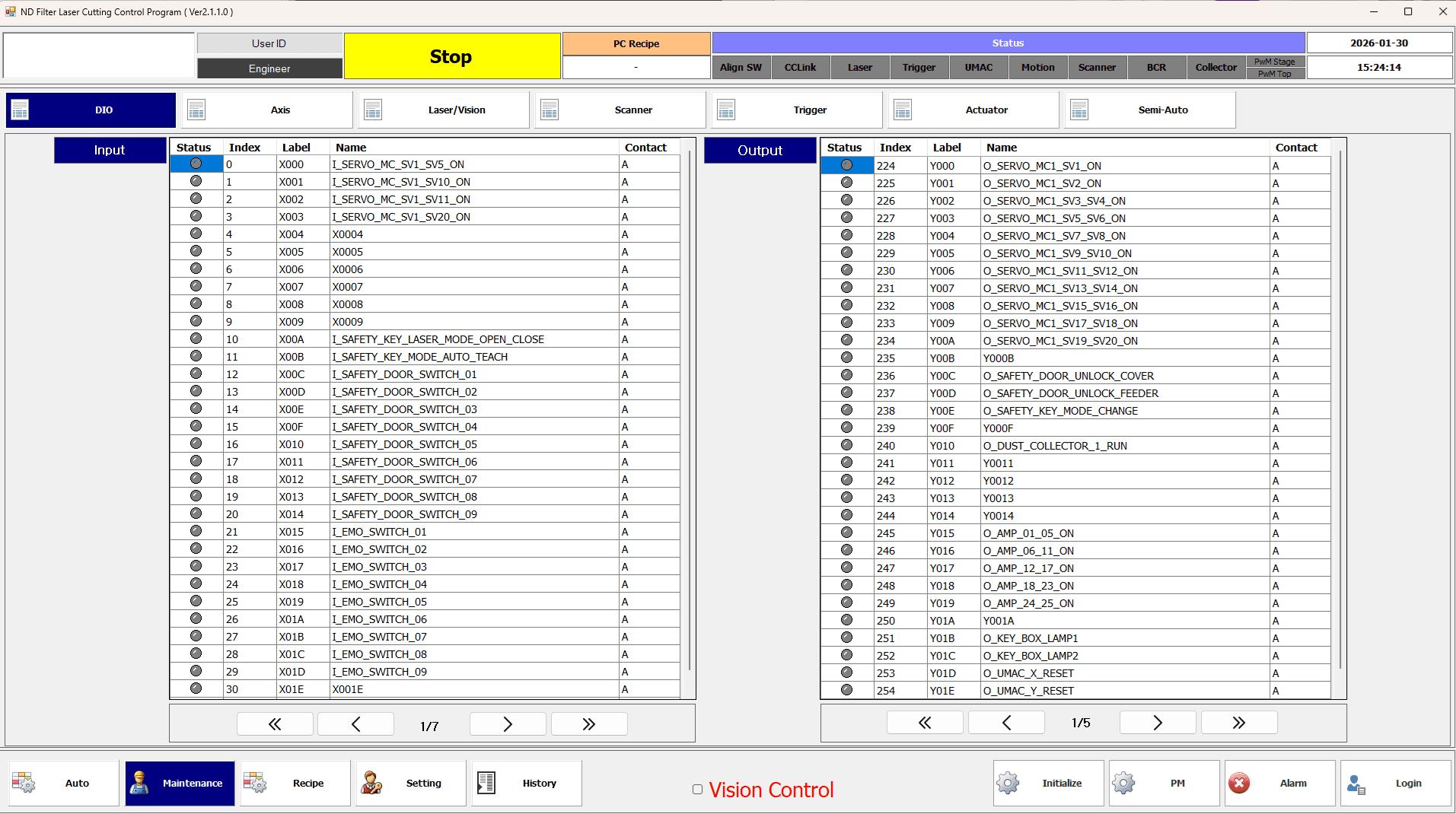Jump to last Output list page
Image resolution: width=1456 pixels, height=814 pixels.
click(x=1238, y=723)
